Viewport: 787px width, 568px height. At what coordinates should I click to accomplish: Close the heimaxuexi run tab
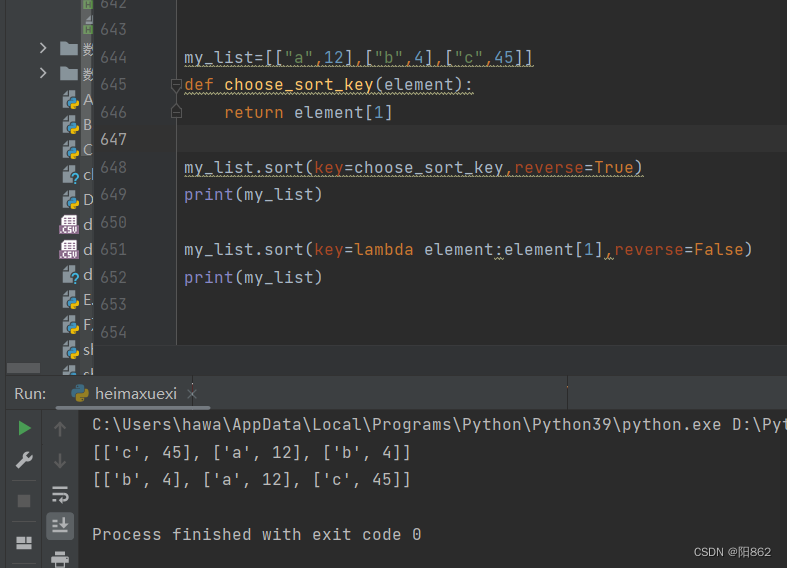[192, 394]
